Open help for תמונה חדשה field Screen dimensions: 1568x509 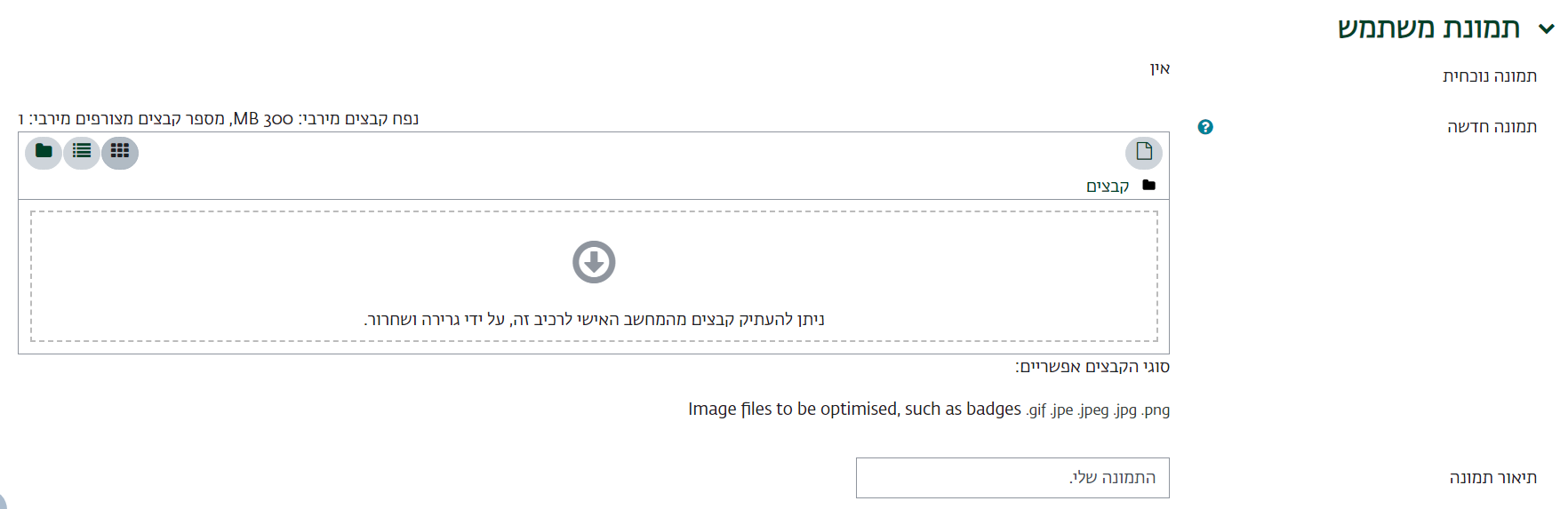click(x=1205, y=127)
